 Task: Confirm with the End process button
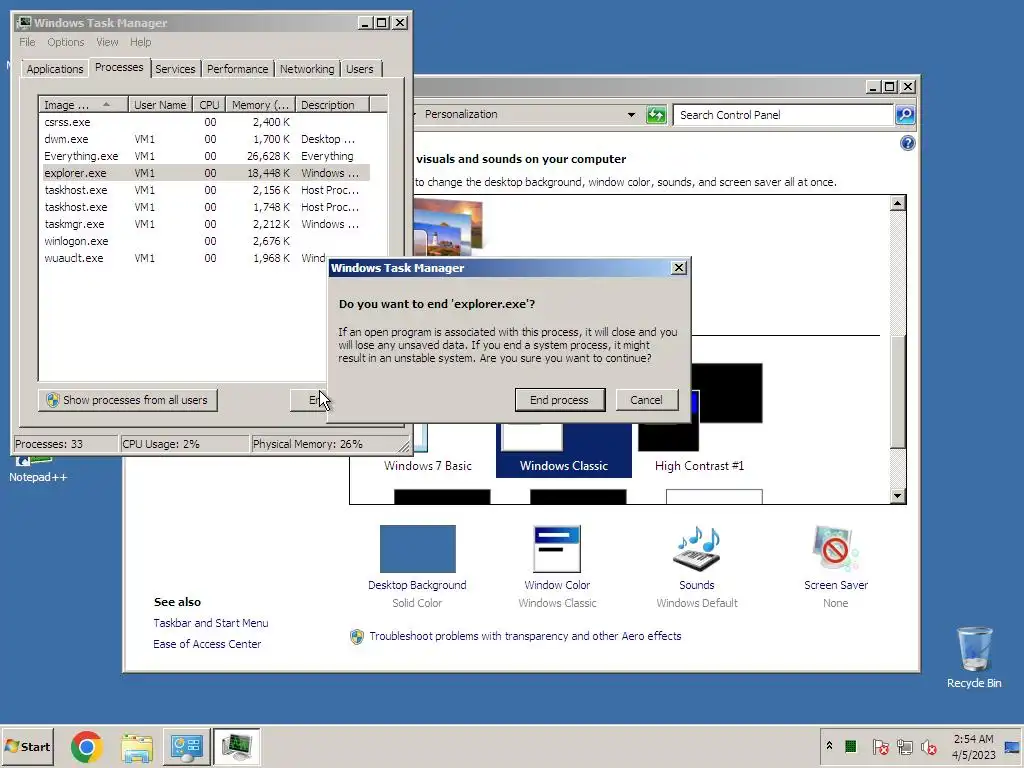click(560, 400)
